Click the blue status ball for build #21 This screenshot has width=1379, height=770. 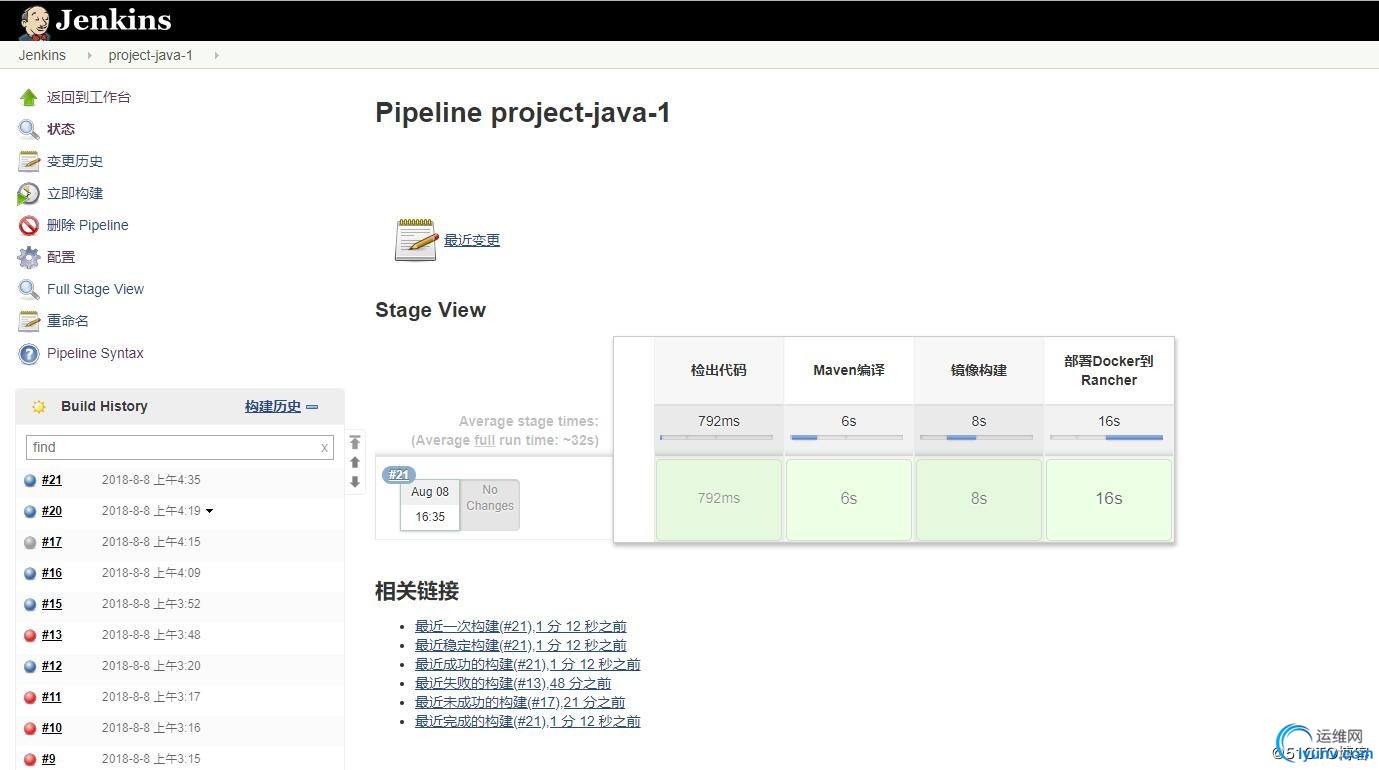pos(30,480)
